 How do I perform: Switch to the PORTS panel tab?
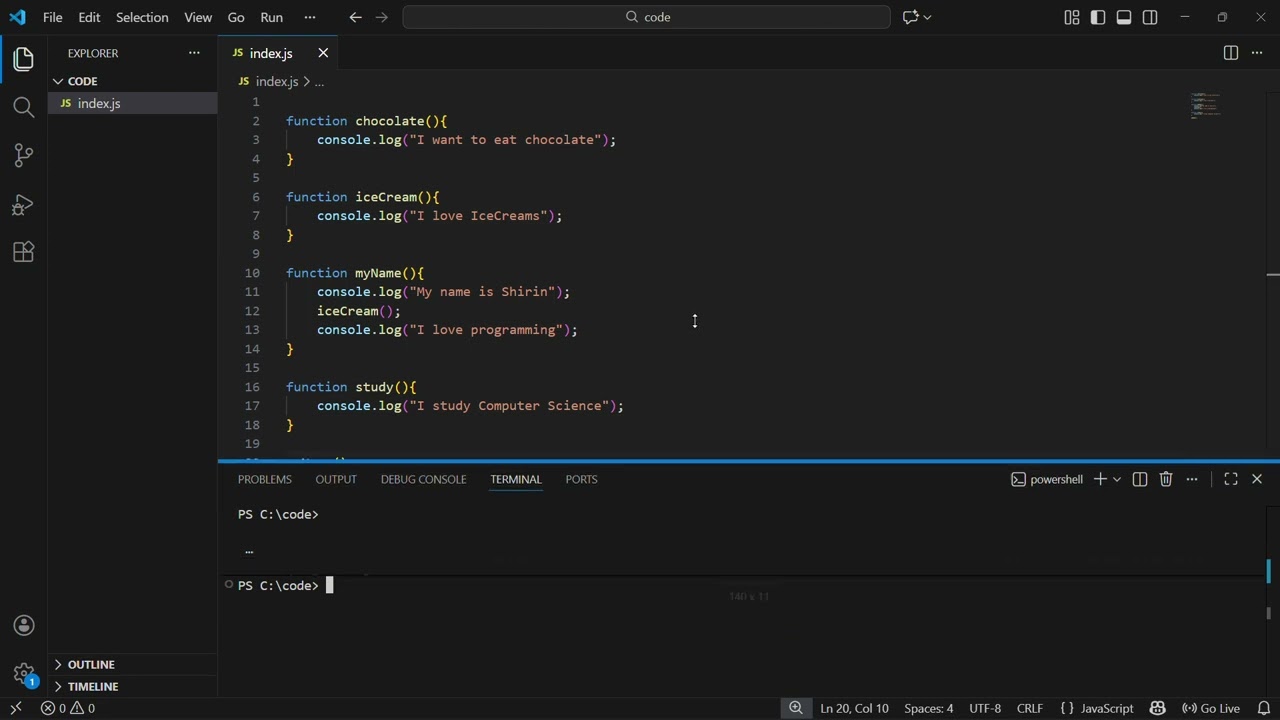[x=581, y=479]
